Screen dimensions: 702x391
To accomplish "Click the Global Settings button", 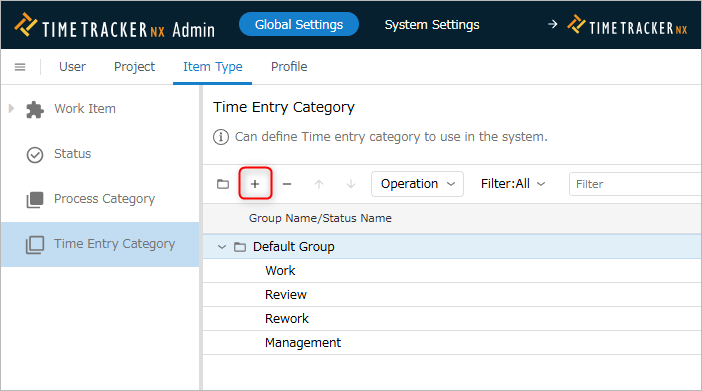I will [299, 24].
